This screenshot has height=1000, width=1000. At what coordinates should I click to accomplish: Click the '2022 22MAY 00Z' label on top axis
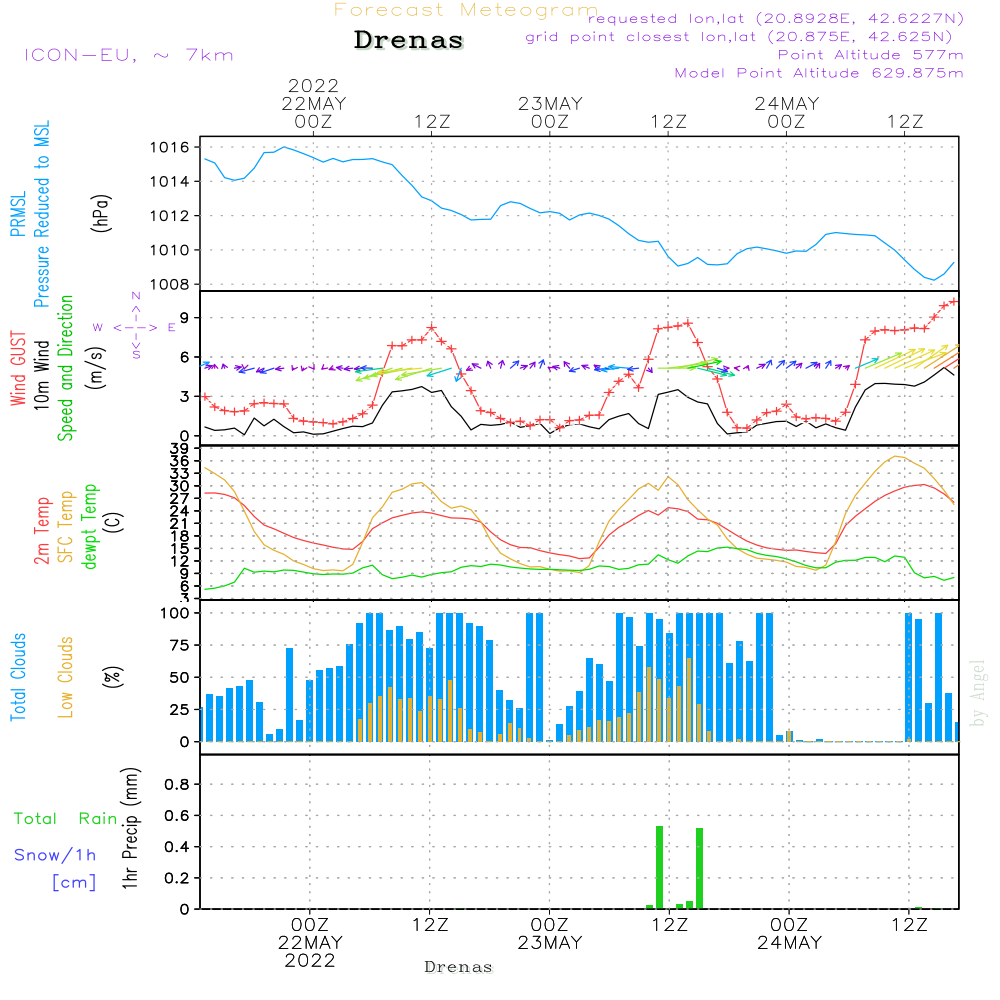coord(313,103)
